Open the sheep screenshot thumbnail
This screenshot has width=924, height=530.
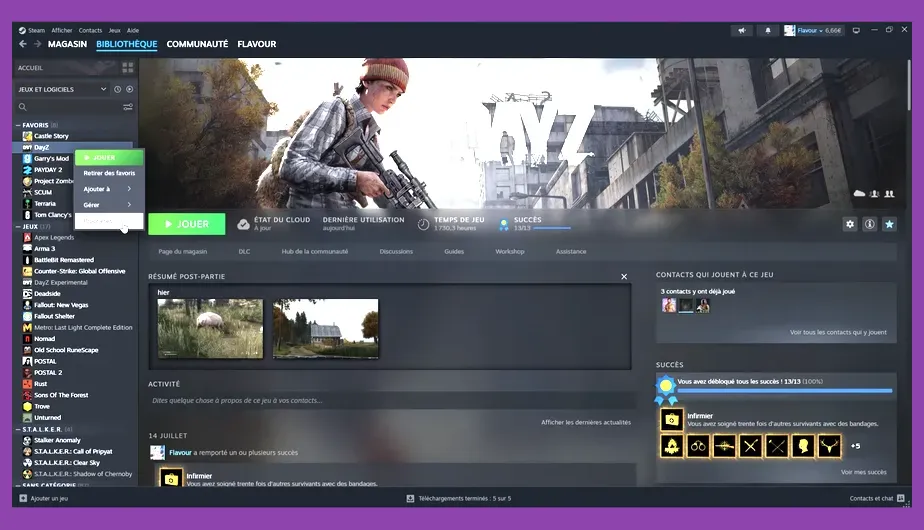point(210,328)
